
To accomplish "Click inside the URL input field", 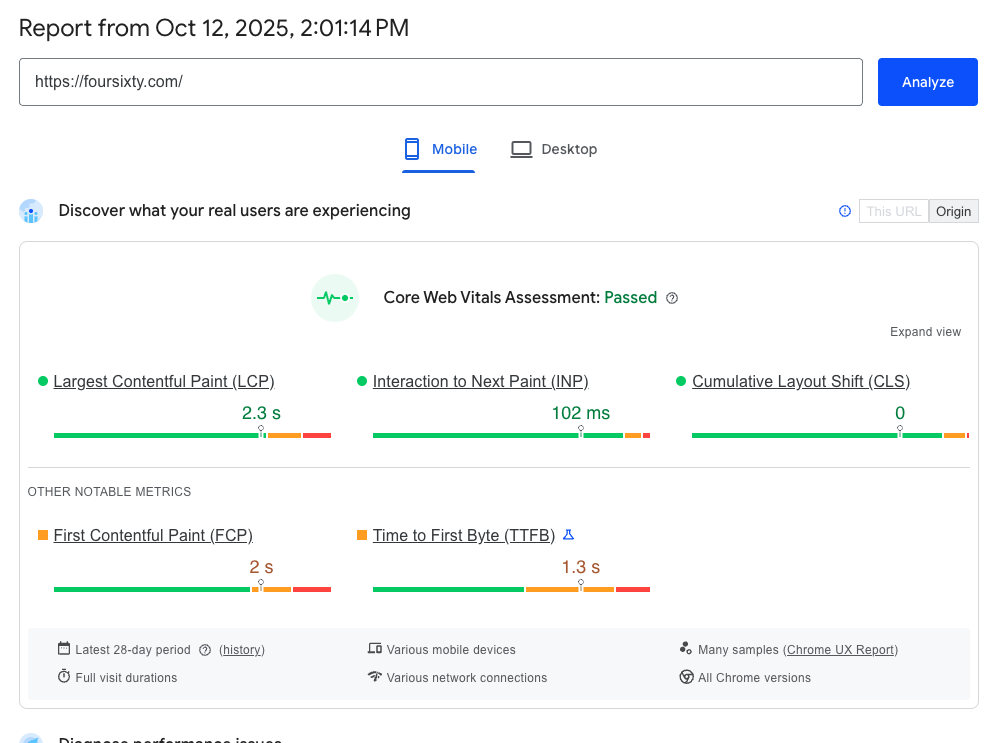I will click(x=441, y=82).
